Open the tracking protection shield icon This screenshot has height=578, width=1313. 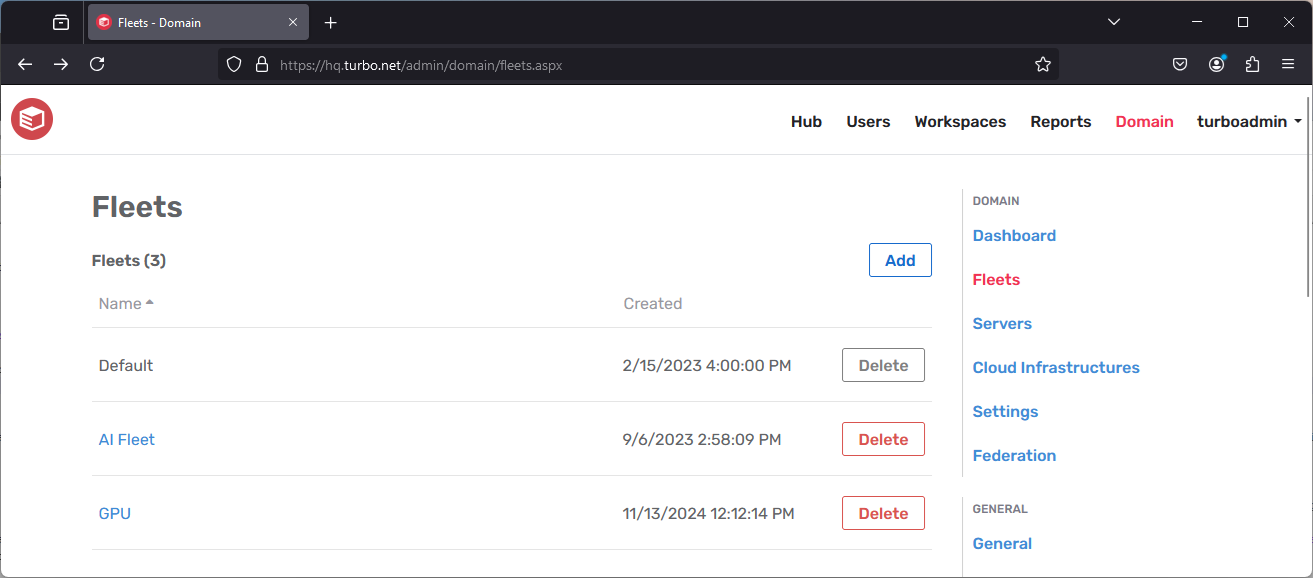click(x=233, y=63)
